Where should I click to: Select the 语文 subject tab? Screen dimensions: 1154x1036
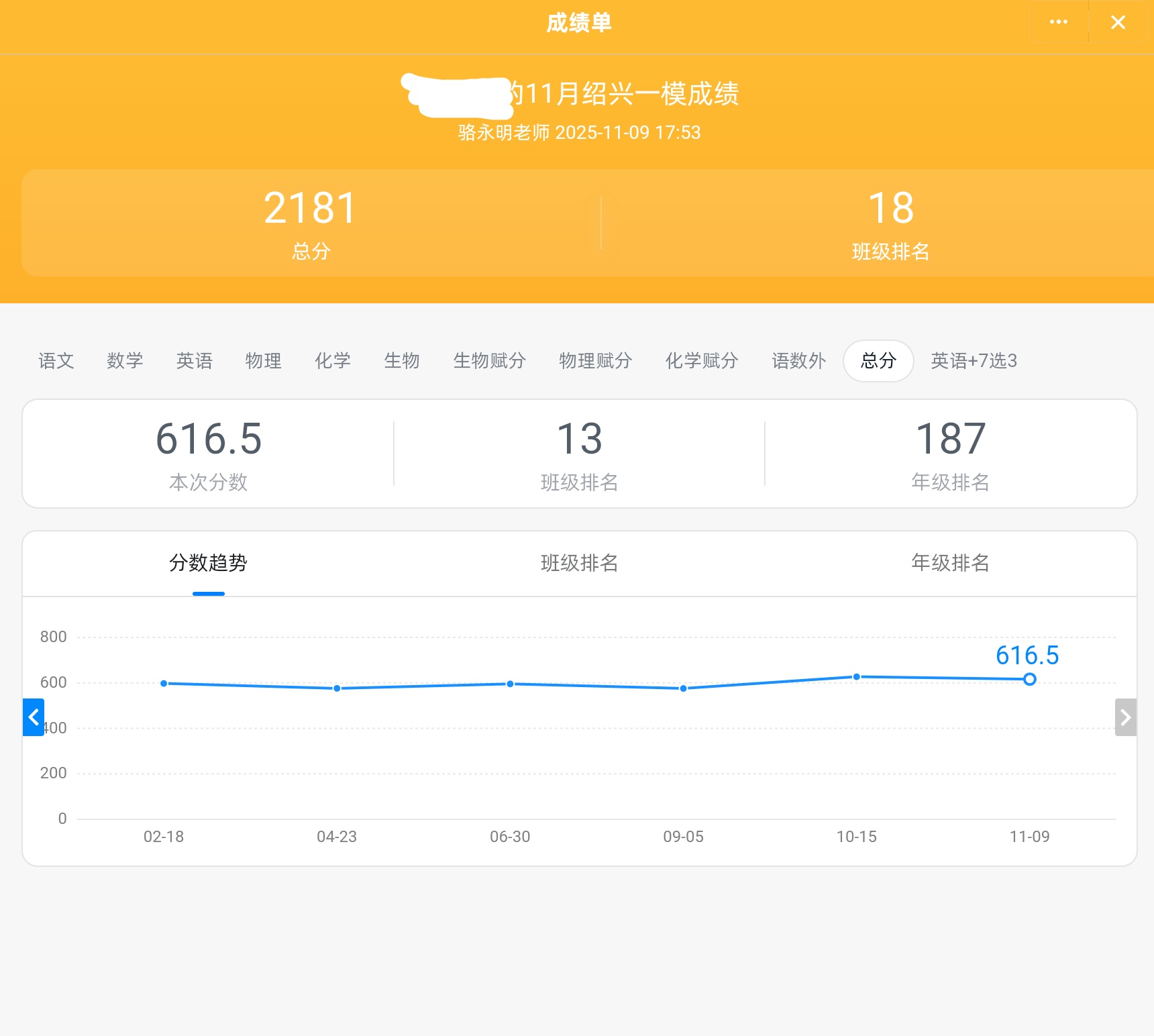coord(56,361)
